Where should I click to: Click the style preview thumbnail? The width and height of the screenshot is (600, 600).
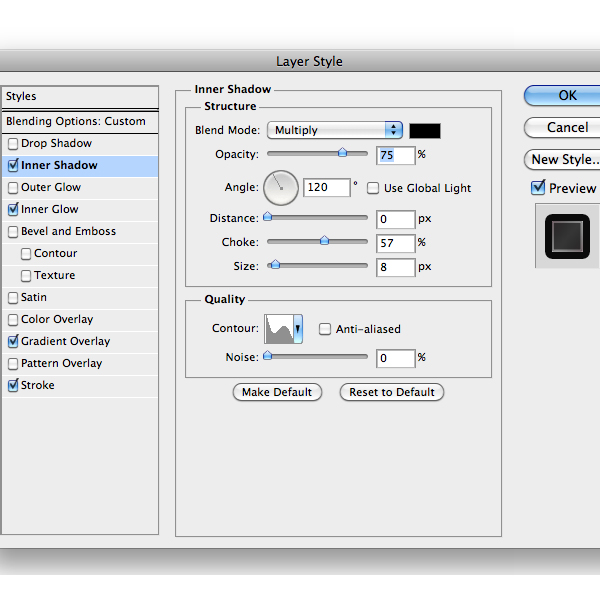pos(567,236)
